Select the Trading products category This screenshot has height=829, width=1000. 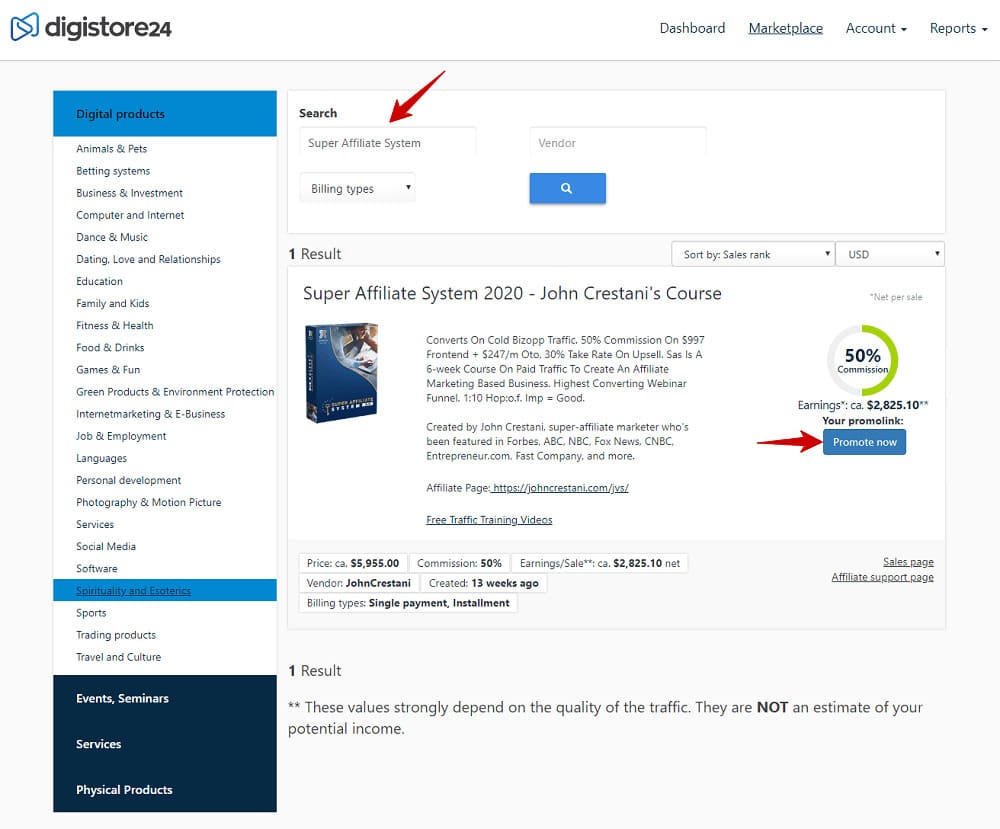point(116,635)
